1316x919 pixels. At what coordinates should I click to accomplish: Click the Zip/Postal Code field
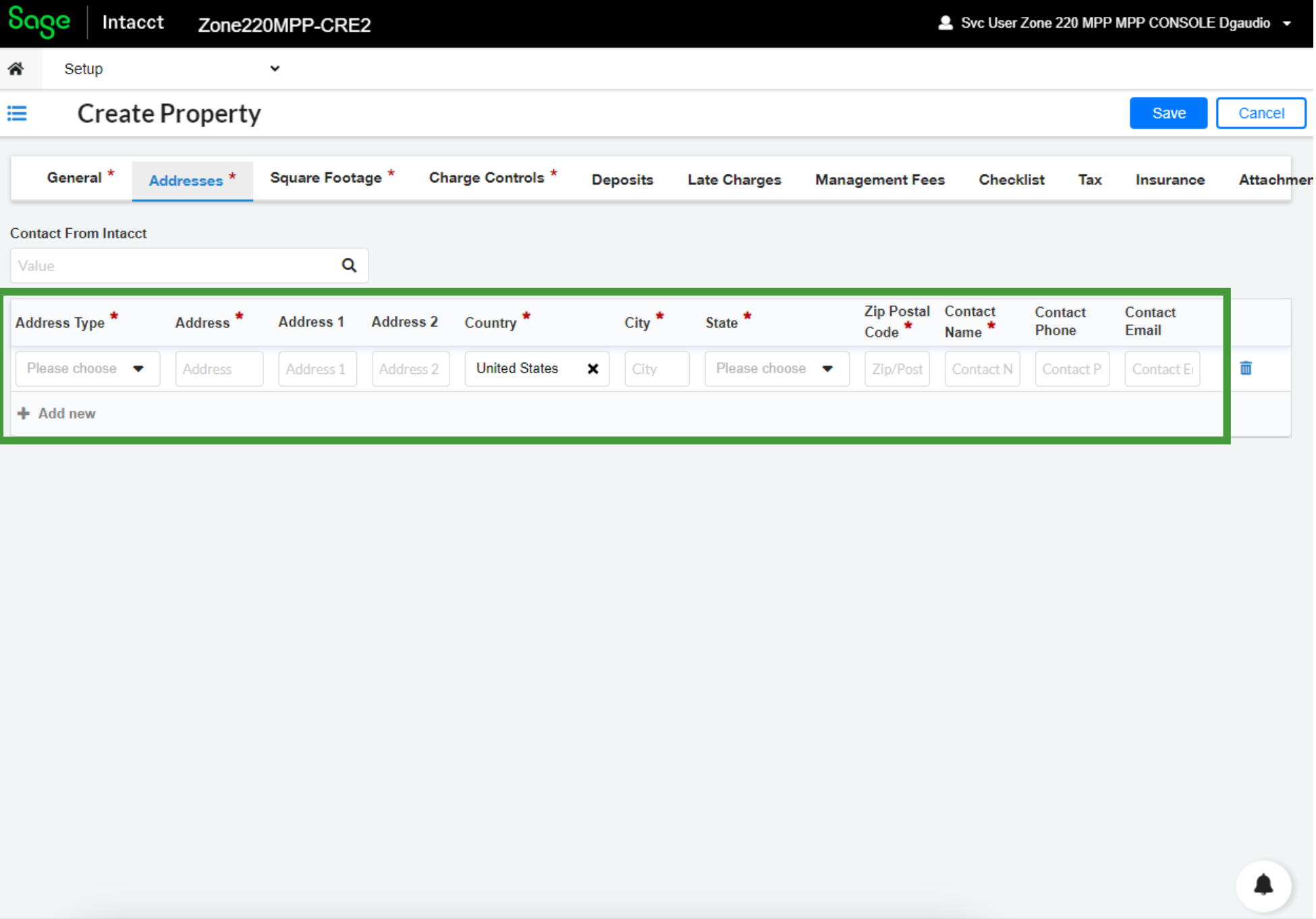(x=897, y=369)
